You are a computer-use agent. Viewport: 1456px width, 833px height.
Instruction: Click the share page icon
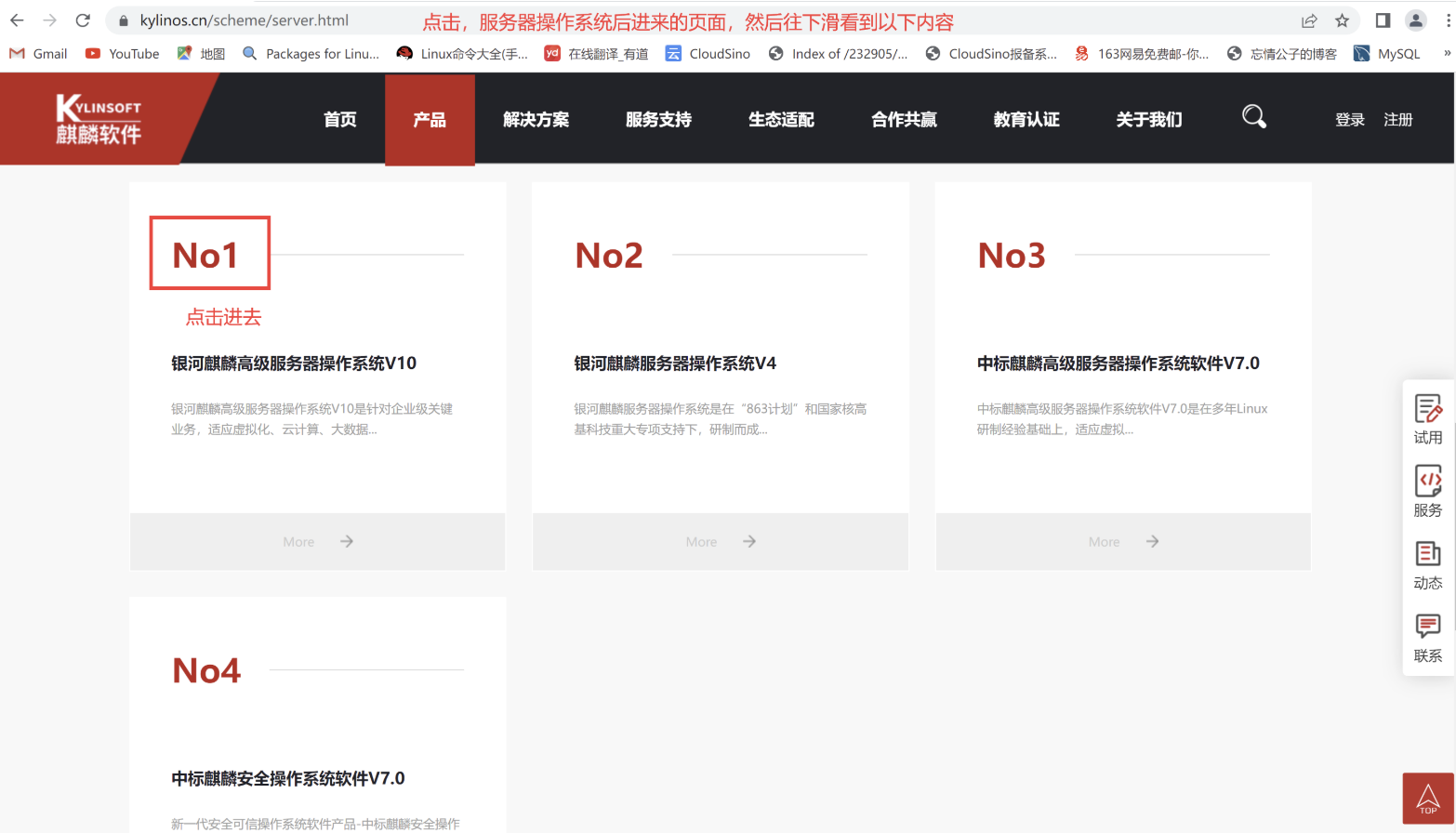1309,20
